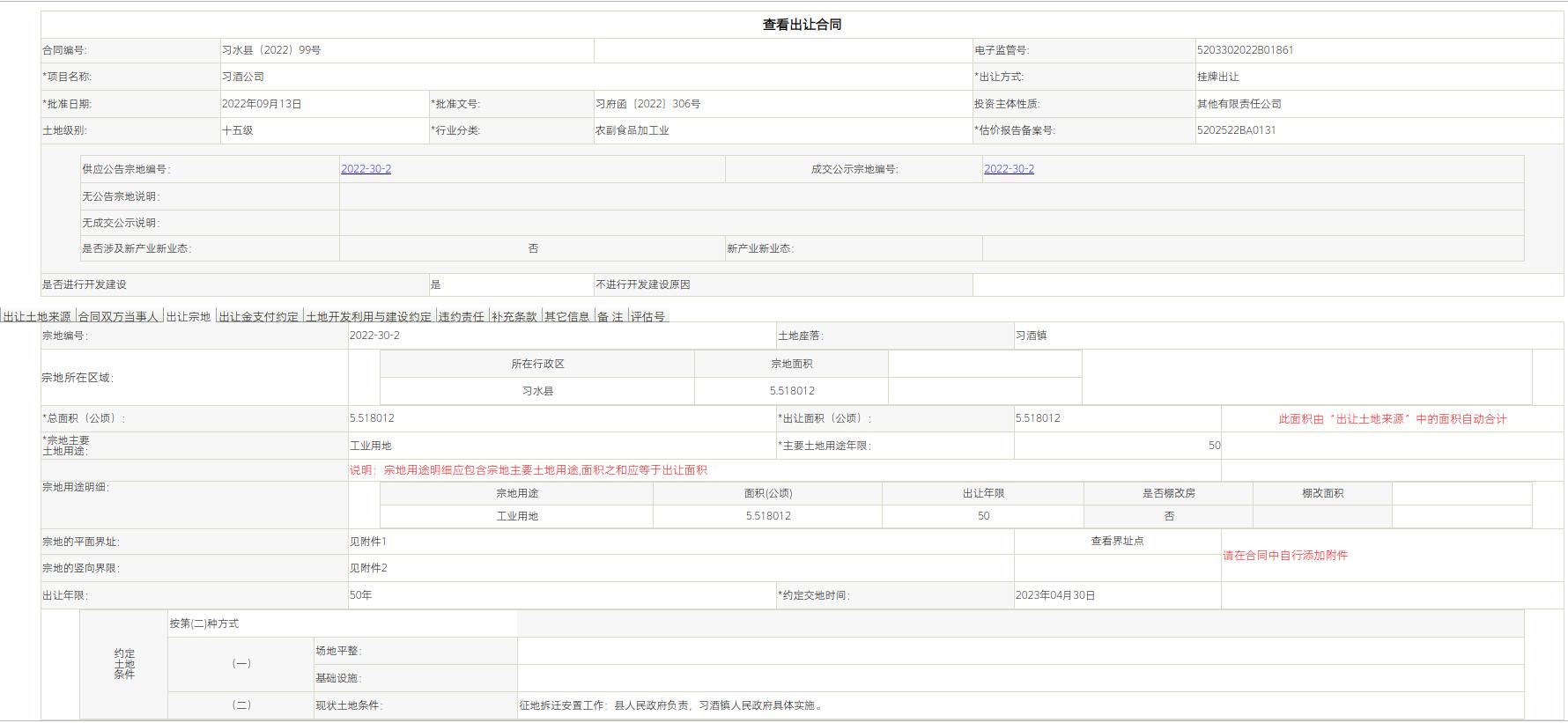Open the 出让金支付约定 tab
The height and width of the screenshot is (723, 1568).
(x=259, y=317)
